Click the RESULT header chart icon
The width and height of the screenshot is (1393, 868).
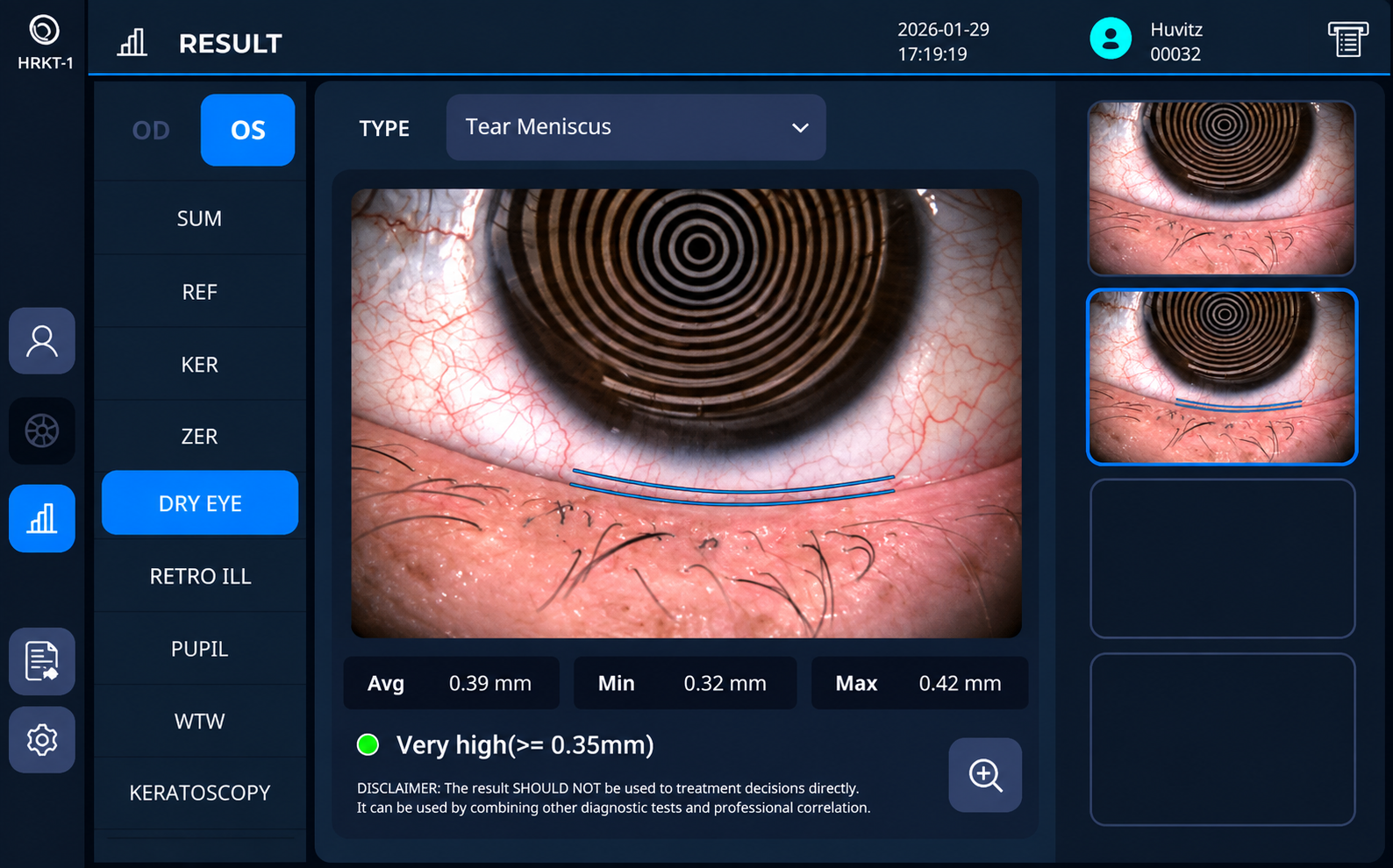(132, 42)
